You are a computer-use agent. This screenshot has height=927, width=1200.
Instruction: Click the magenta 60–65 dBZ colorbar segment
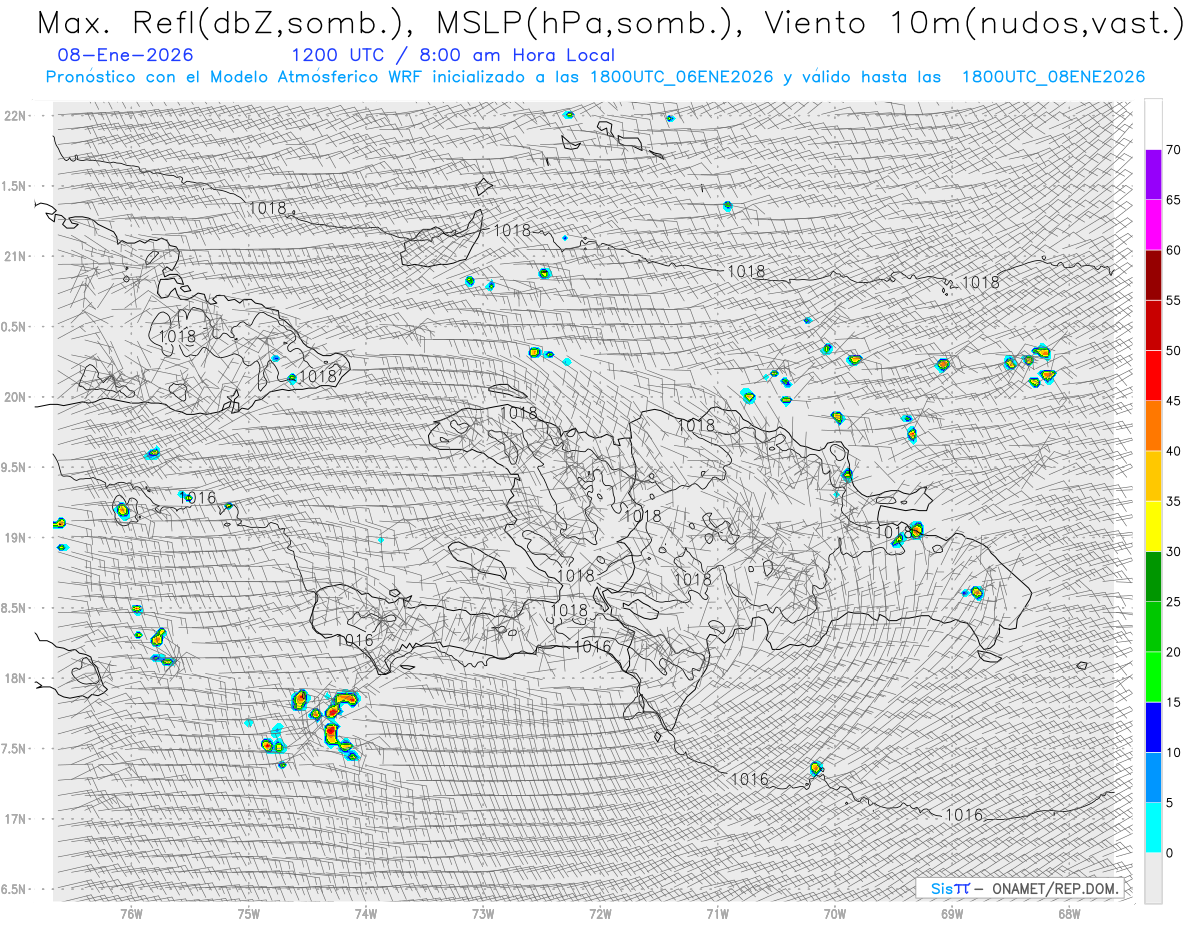pyautogui.click(x=1153, y=225)
